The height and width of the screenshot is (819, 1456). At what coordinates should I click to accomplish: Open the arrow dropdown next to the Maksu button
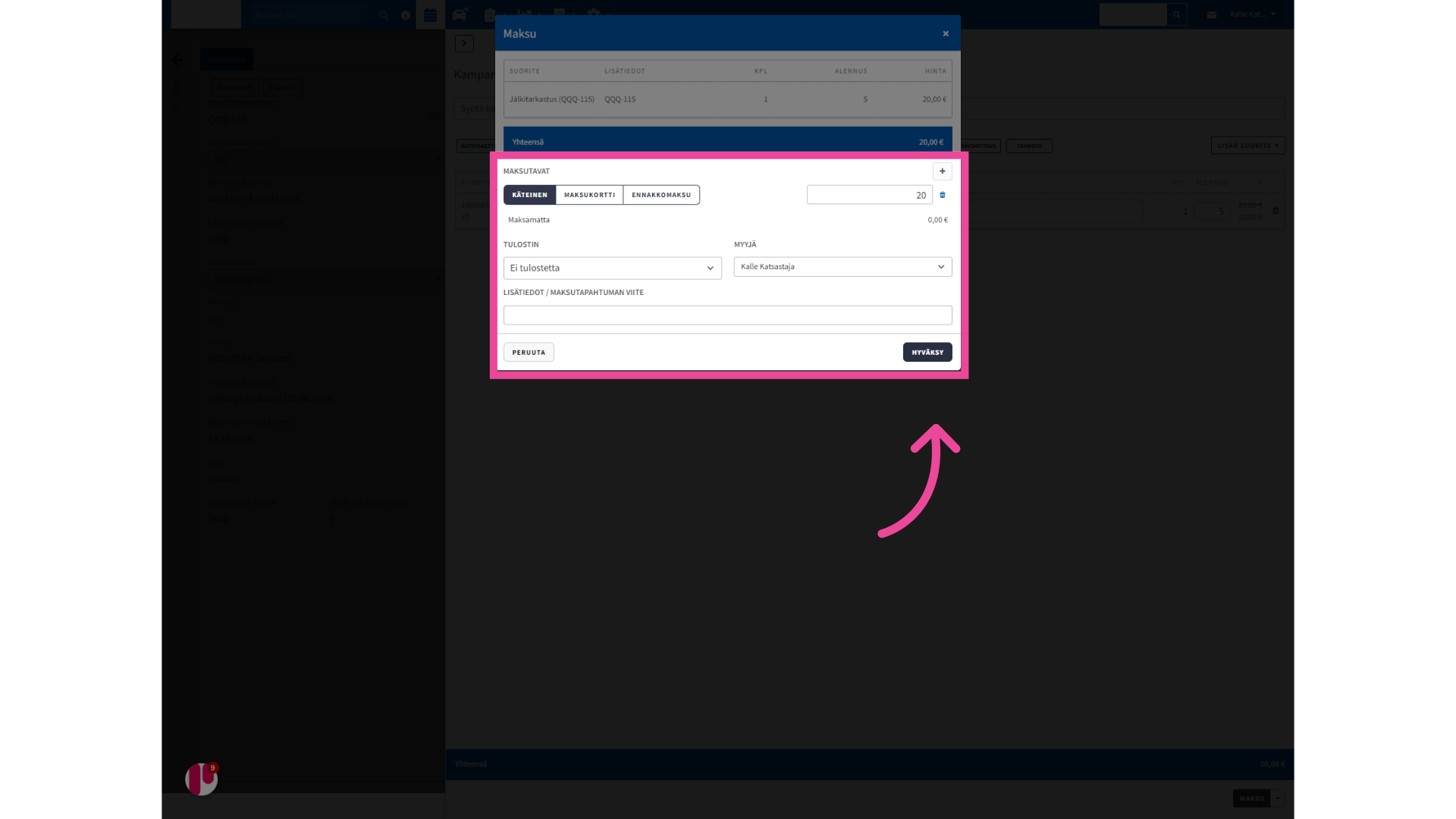pyautogui.click(x=1278, y=798)
